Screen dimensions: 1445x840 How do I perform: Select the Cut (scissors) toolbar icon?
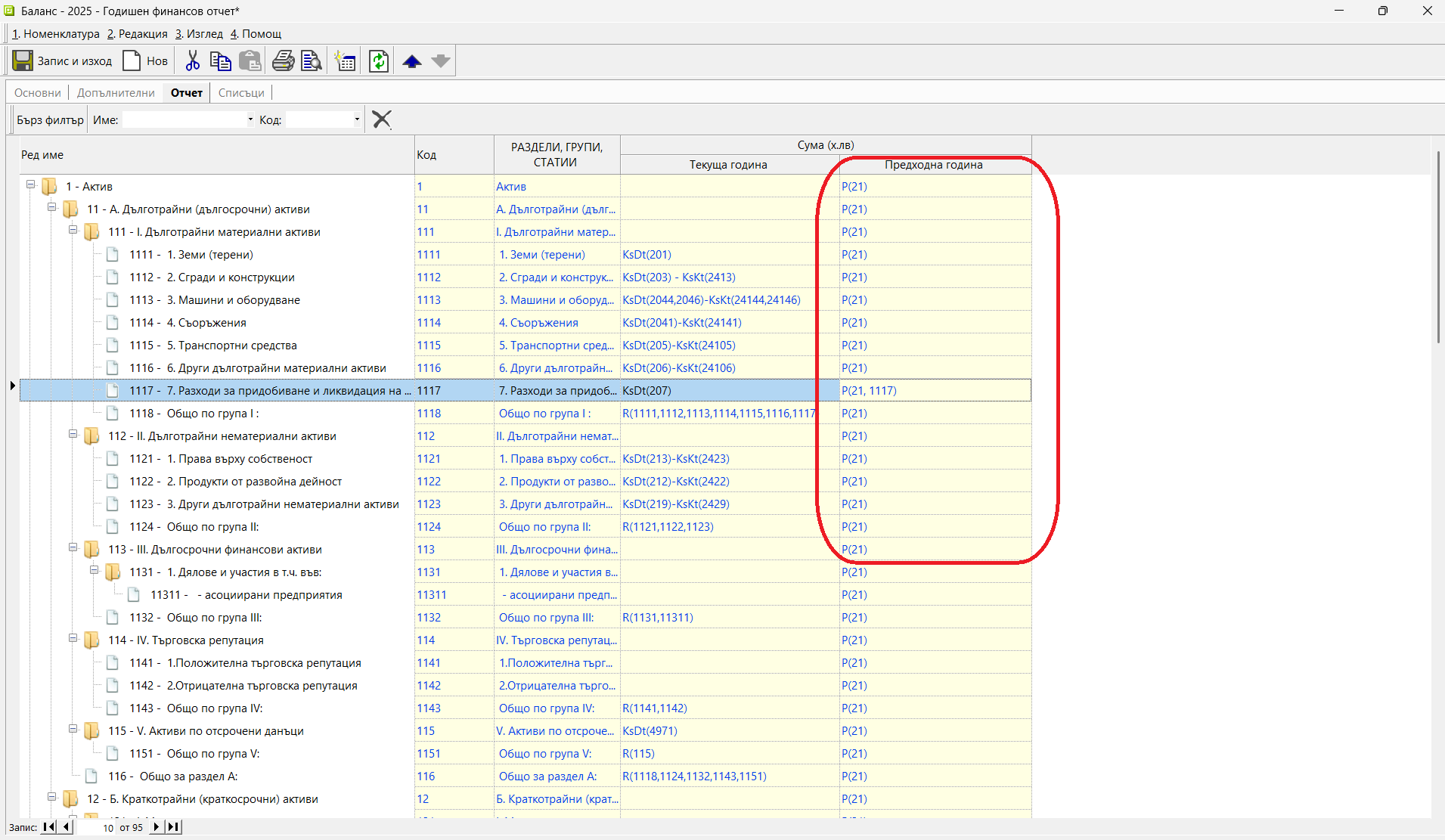click(x=192, y=60)
